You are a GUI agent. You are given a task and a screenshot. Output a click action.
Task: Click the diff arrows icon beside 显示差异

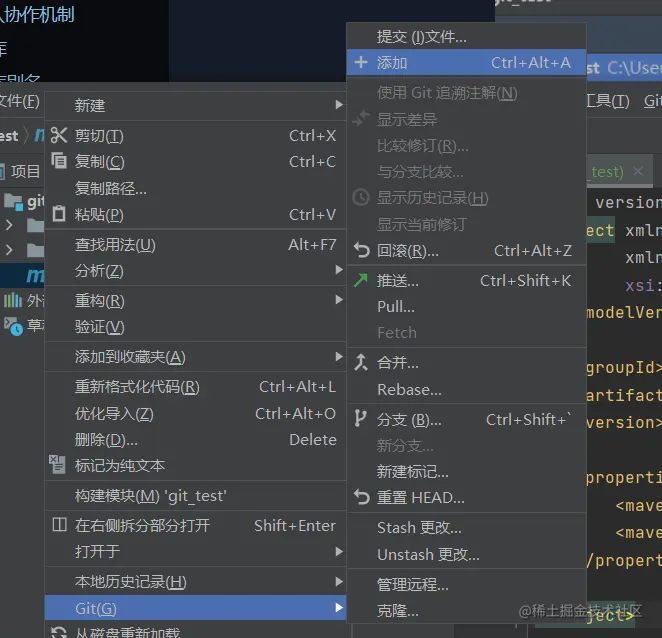click(x=361, y=118)
